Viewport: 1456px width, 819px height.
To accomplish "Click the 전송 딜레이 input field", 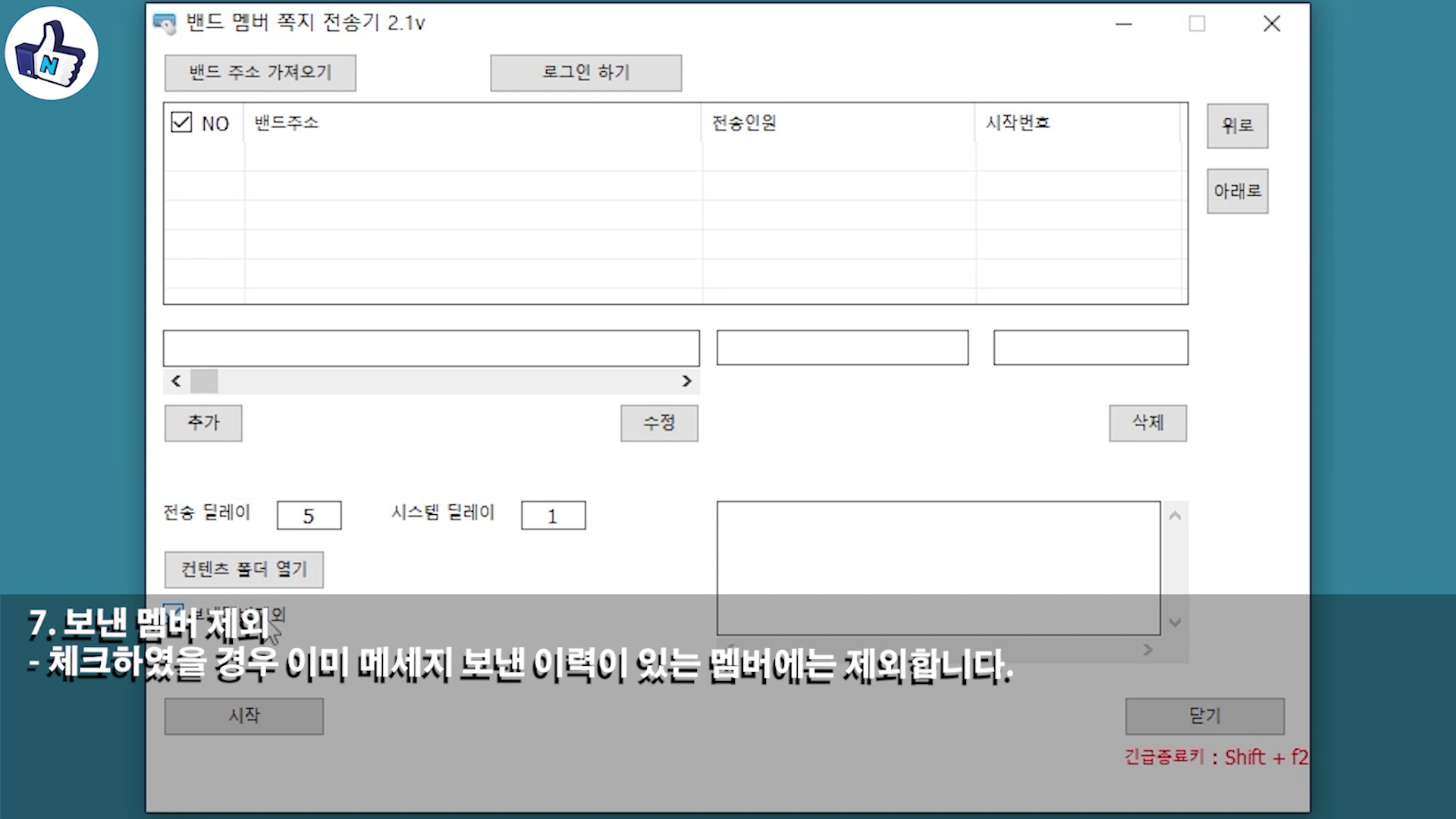I will click(x=309, y=516).
